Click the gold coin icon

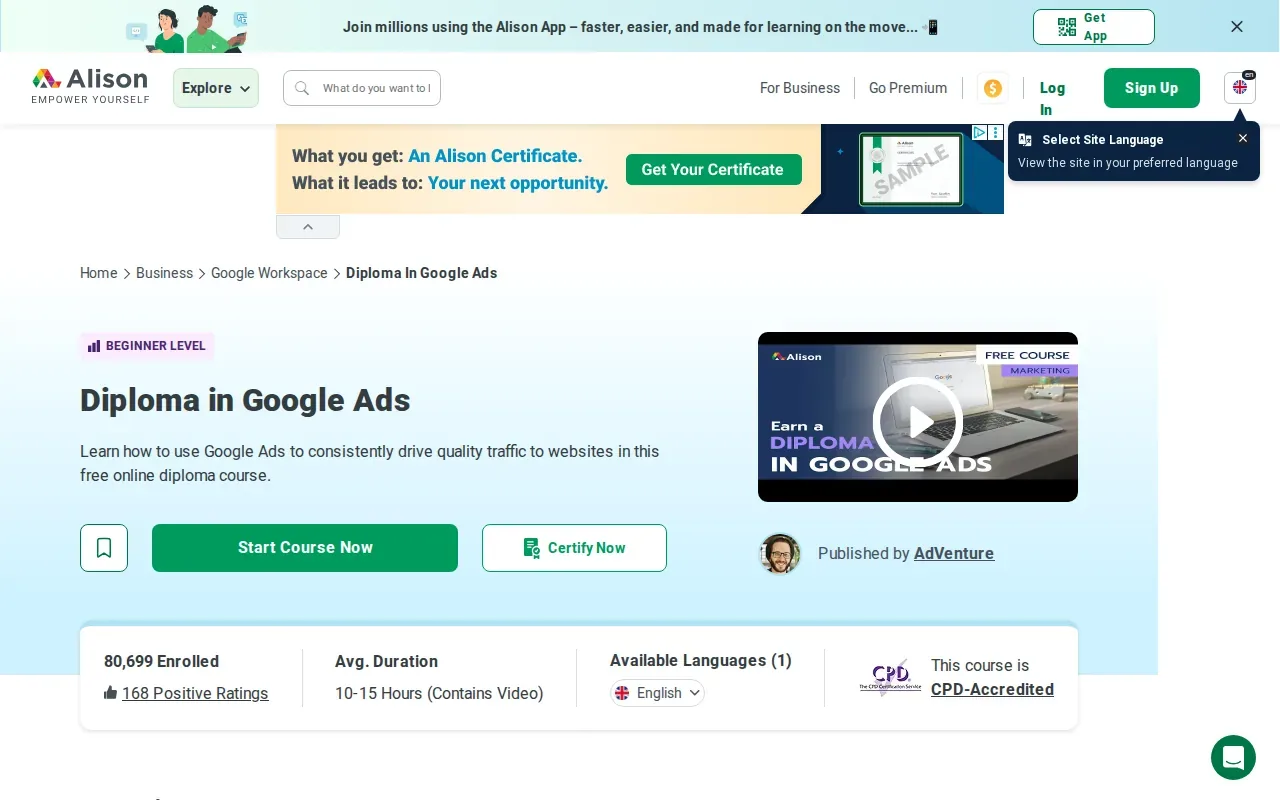click(993, 88)
